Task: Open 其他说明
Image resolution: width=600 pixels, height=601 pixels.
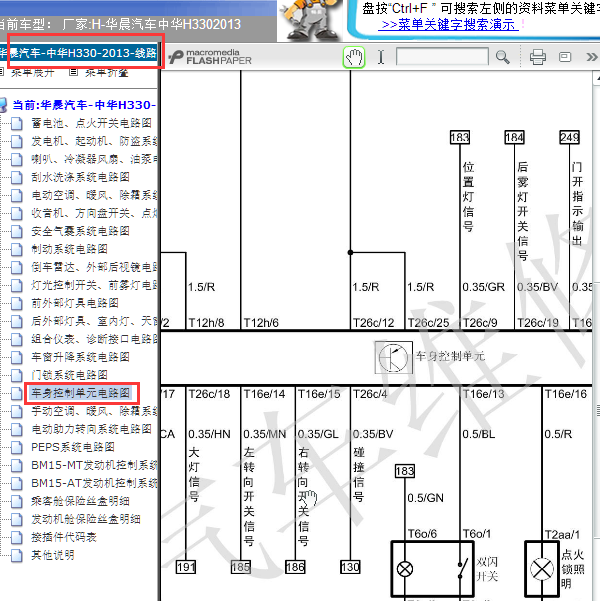Action: (53, 555)
